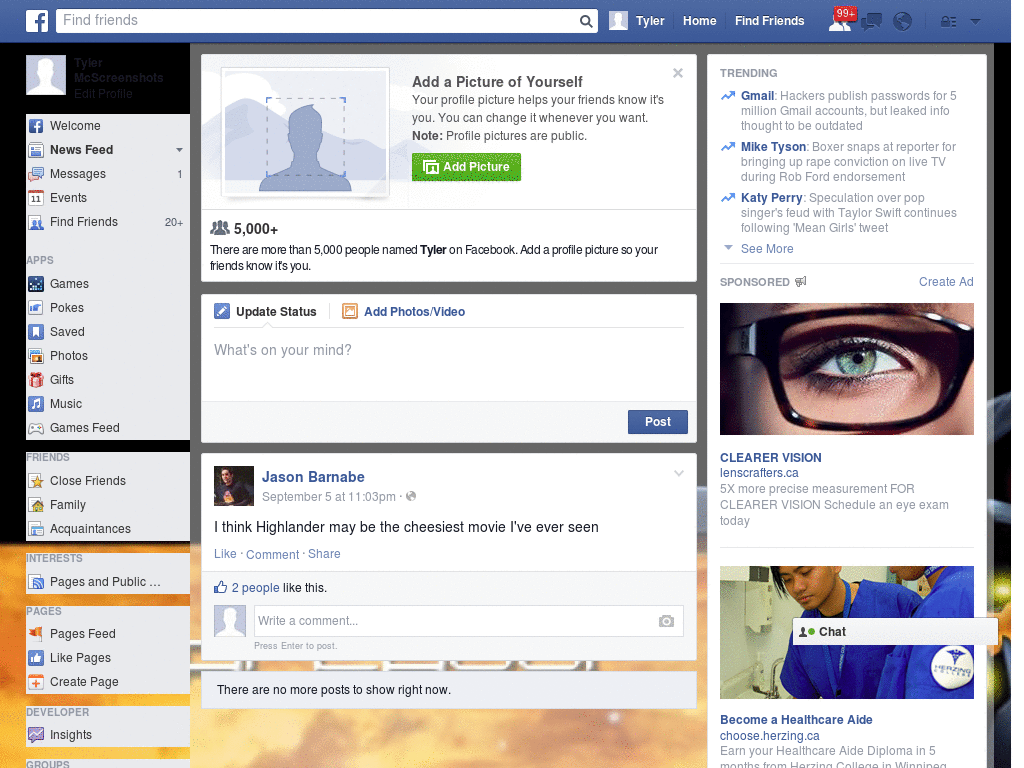Open the Photos app icon
1024x768 pixels.
coord(36,356)
